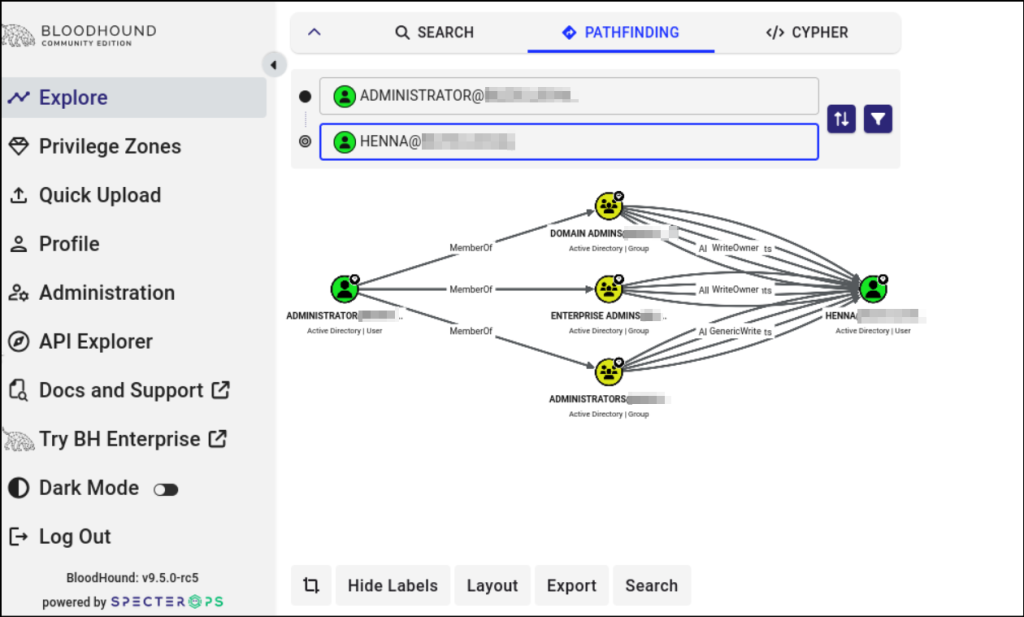The width and height of the screenshot is (1024, 617).
Task: Select the HENNA user node in graph
Action: [x=873, y=289]
